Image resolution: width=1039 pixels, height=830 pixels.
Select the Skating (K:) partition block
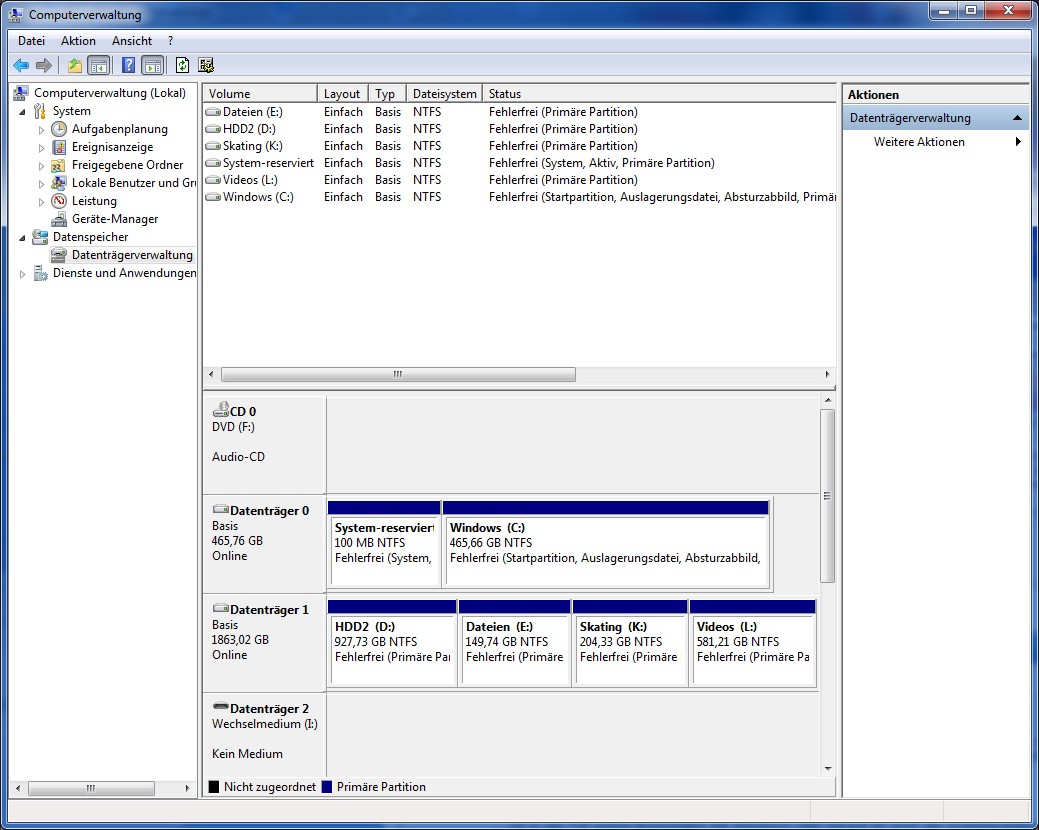630,643
